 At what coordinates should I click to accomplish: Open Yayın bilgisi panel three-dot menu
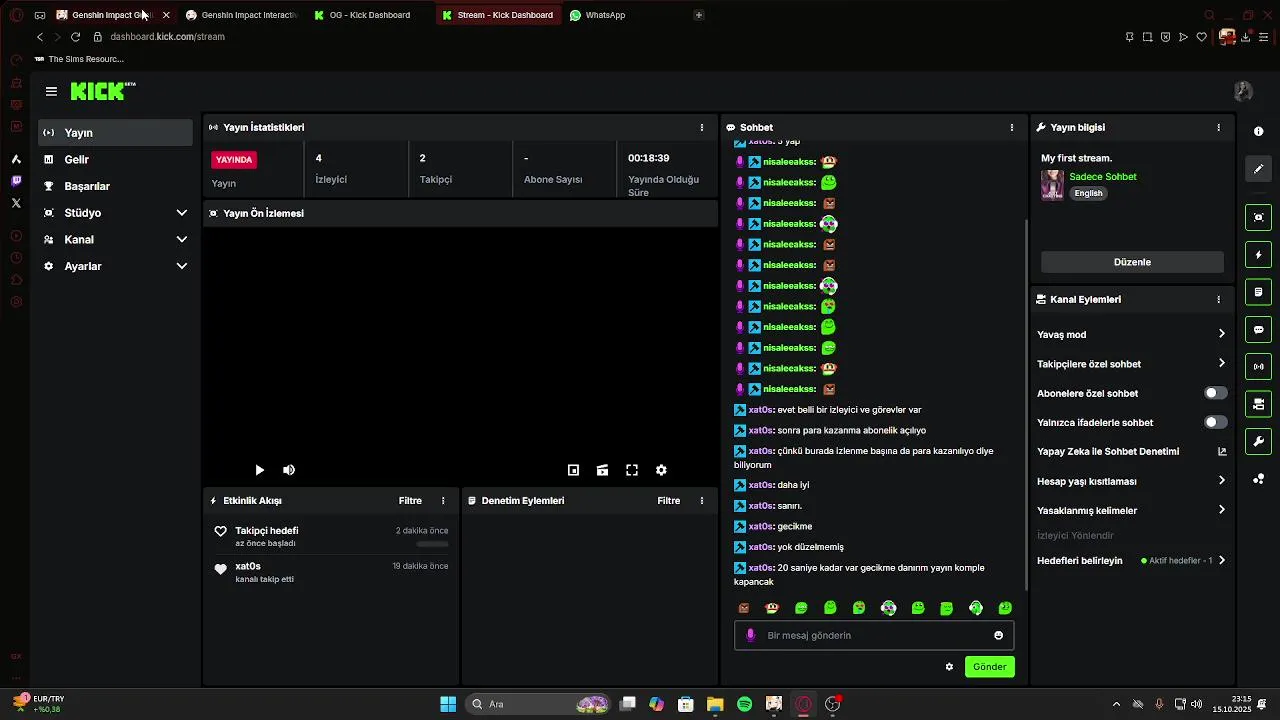pyautogui.click(x=1218, y=127)
